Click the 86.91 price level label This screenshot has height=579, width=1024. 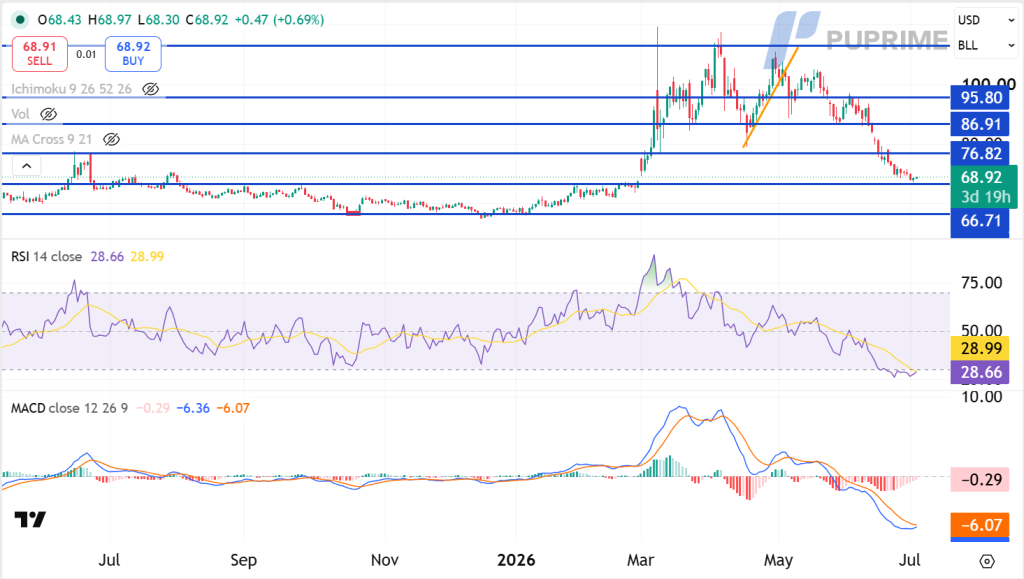point(980,124)
